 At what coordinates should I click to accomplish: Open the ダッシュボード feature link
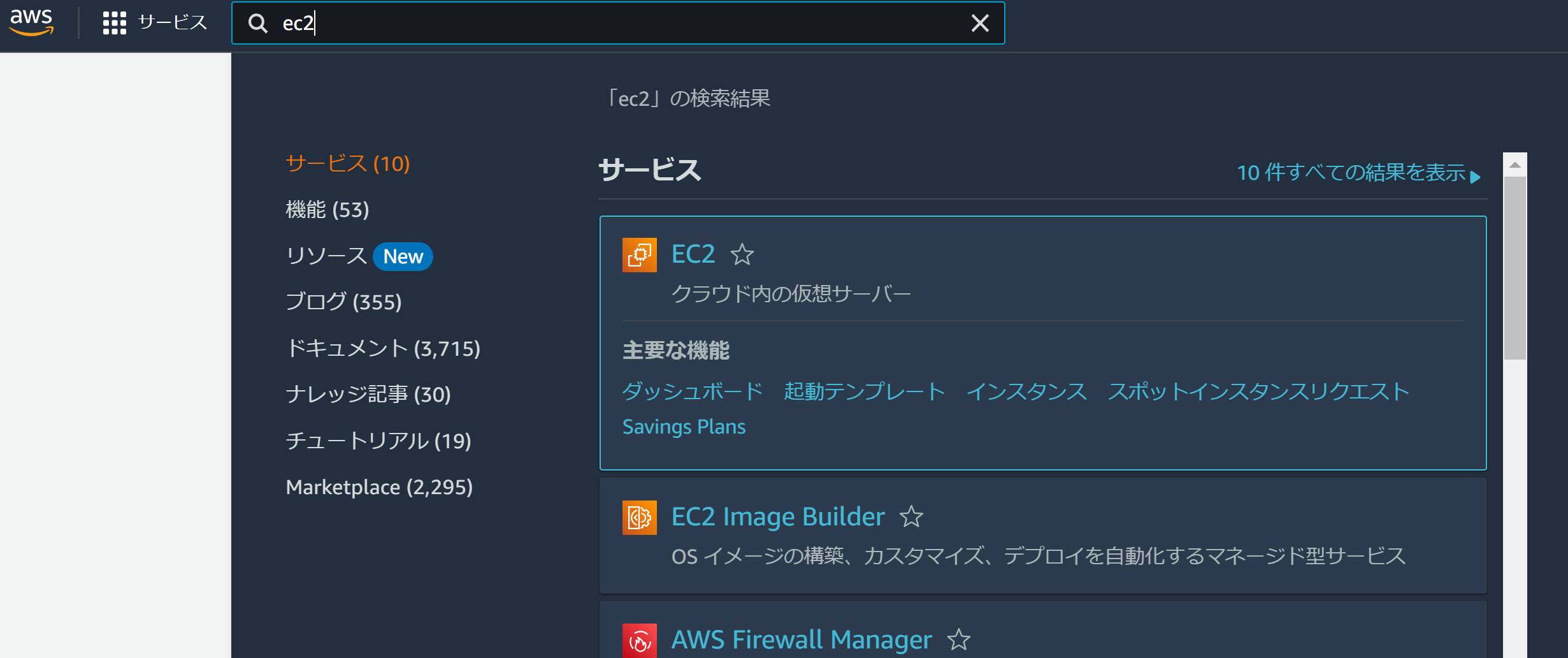tap(691, 391)
